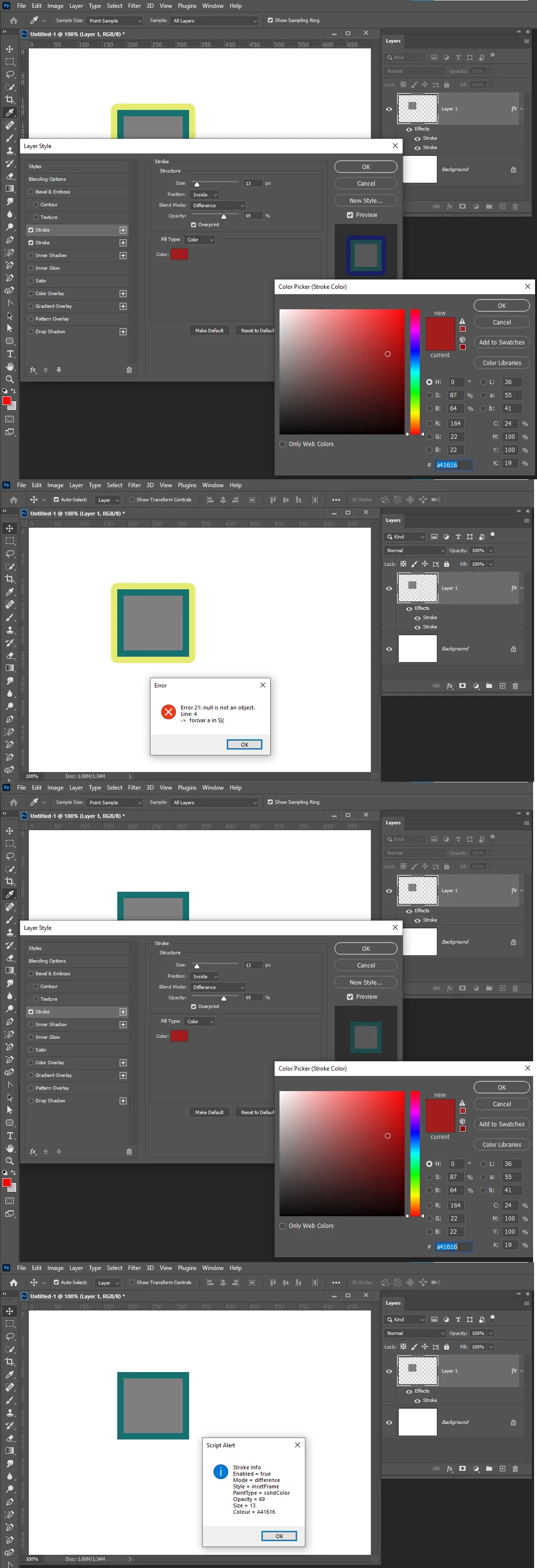Viewport: 537px width, 1568px height.
Task: Click New Style in two-Stroke Layer Style dialog
Action: tap(366, 200)
